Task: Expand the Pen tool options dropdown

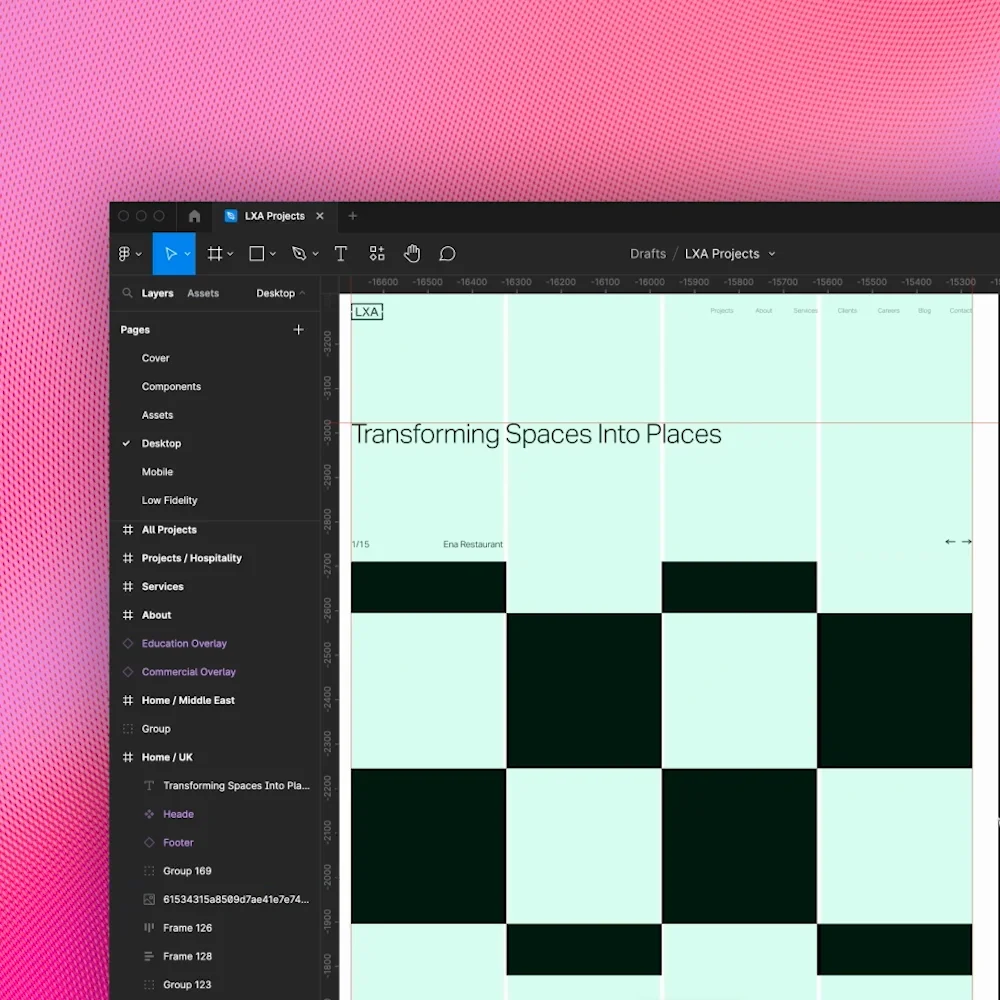Action: tap(315, 254)
